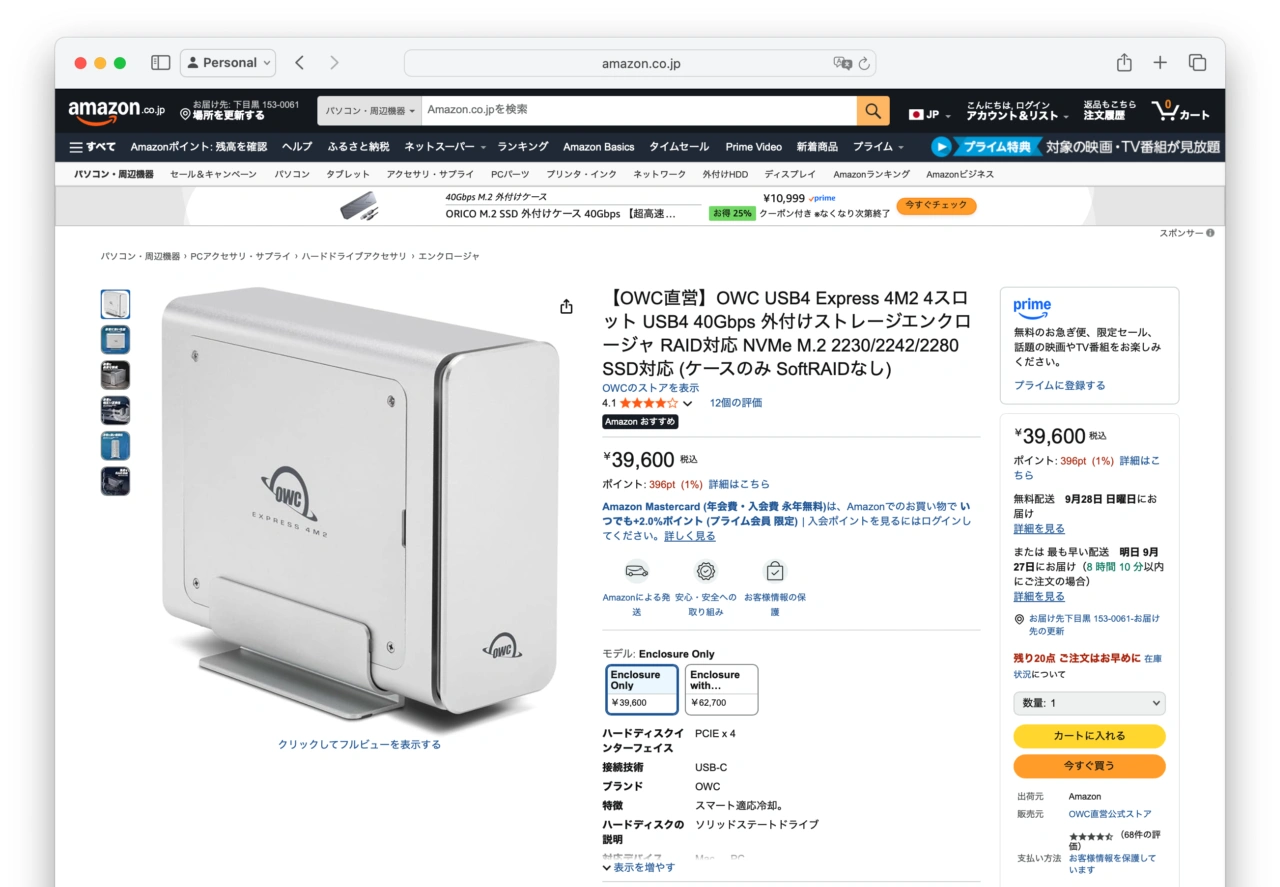Open the すべて hamburger menu
This screenshot has width=1280, height=887.
[x=92, y=147]
